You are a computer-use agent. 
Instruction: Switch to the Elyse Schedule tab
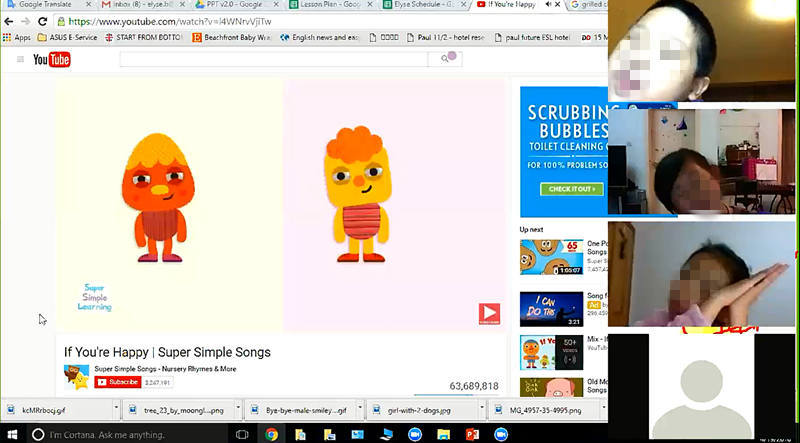(422, 5)
